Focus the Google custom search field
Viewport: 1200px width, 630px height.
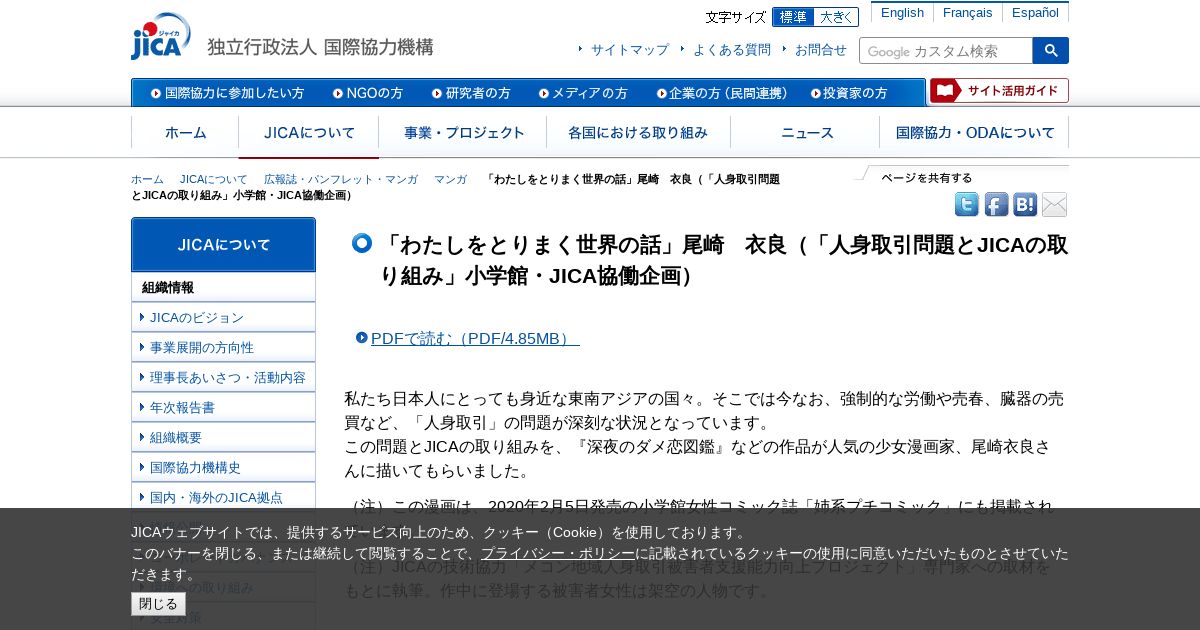tap(946, 51)
